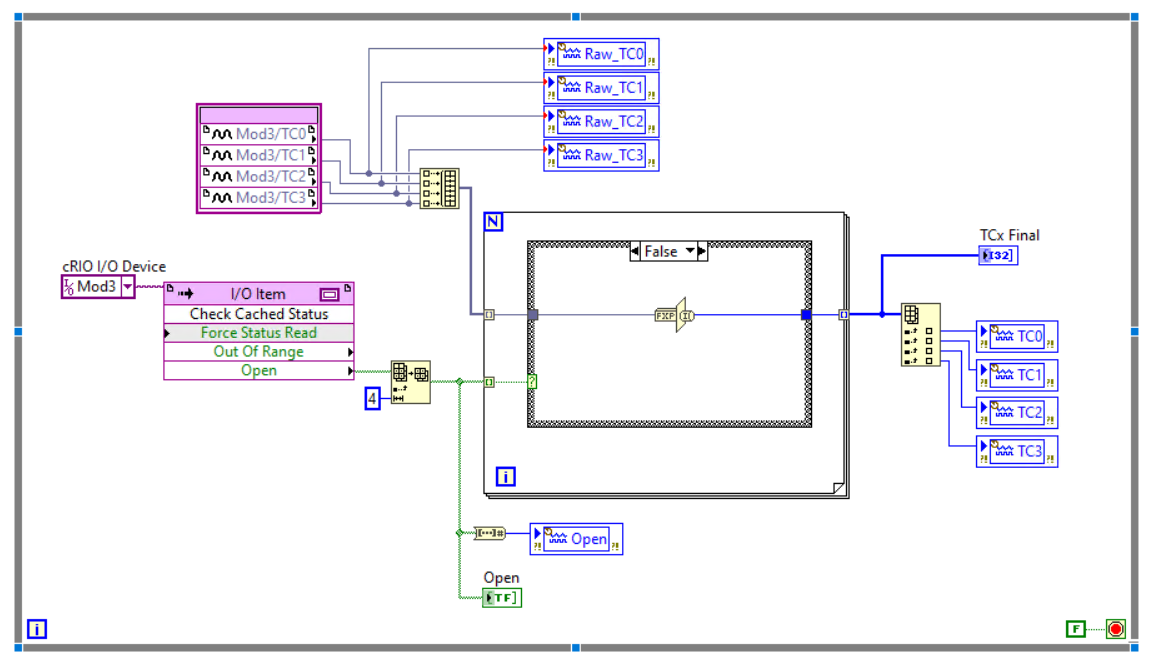Click the Open waveform chart terminal
1153x664 pixels.
pyautogui.click(x=576, y=538)
